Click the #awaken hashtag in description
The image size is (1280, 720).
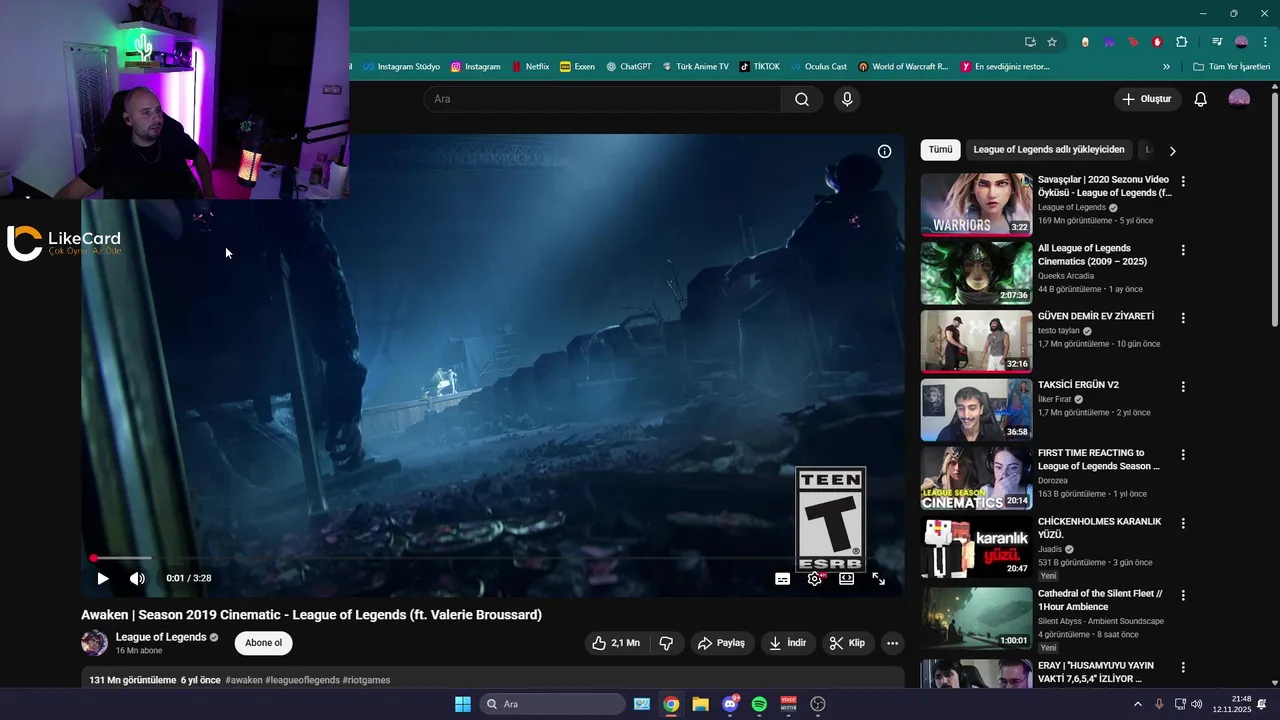[244, 680]
